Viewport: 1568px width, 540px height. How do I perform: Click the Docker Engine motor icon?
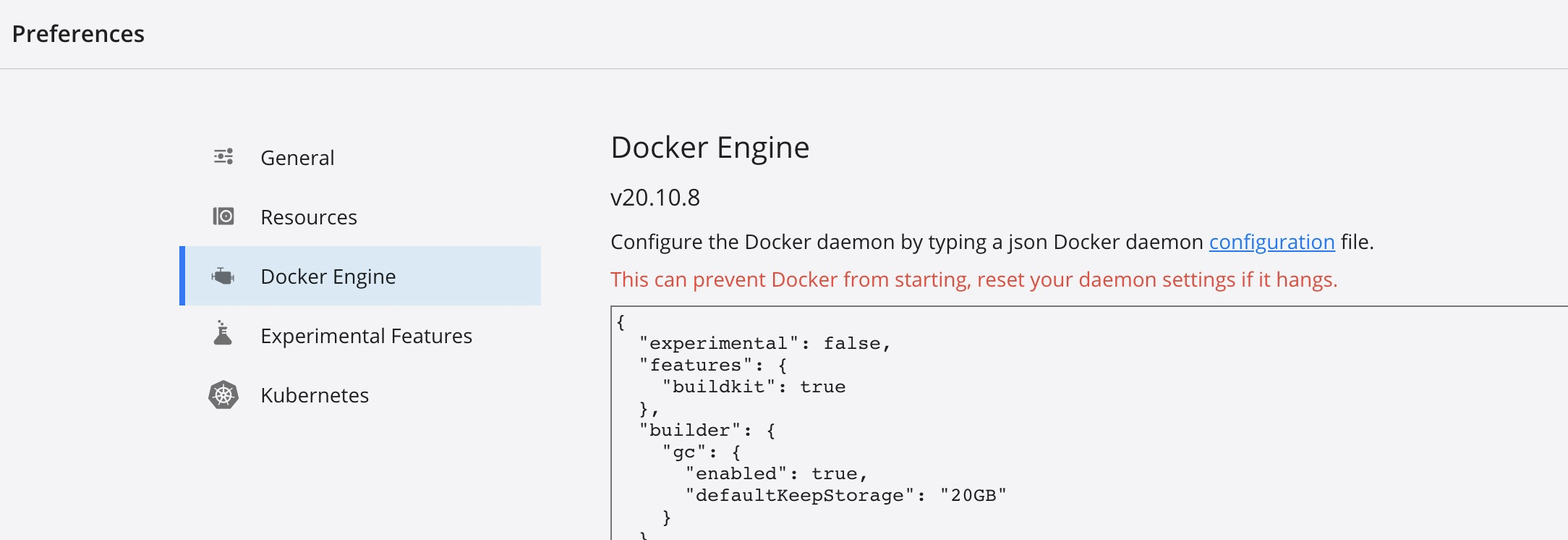pos(223,276)
